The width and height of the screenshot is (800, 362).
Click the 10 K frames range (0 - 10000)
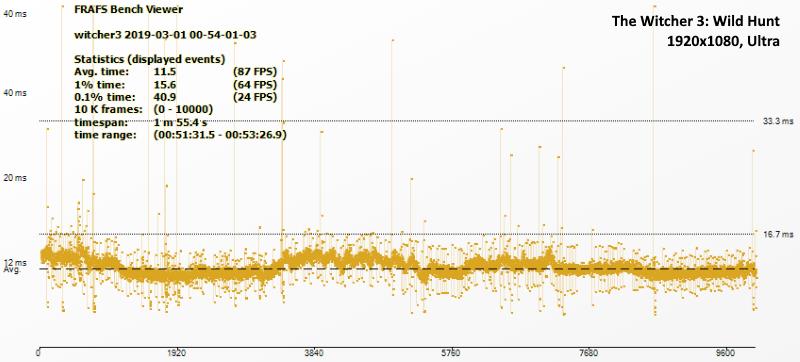click(183, 110)
